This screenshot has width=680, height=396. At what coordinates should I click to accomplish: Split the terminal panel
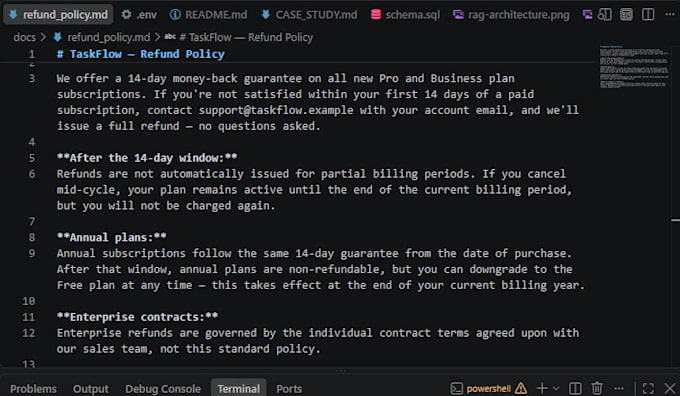(575, 388)
